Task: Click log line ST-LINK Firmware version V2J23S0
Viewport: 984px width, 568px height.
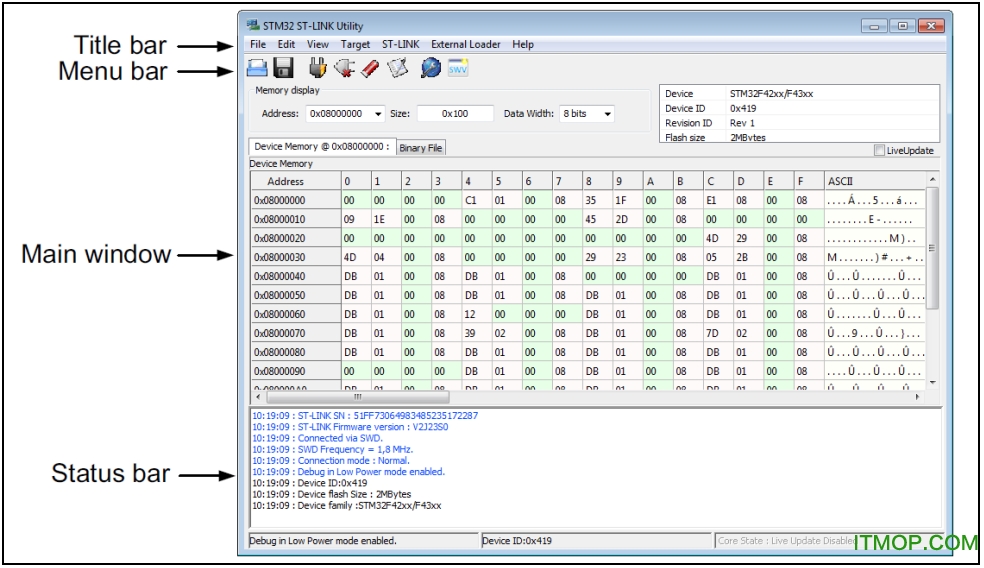Action: click(350, 427)
